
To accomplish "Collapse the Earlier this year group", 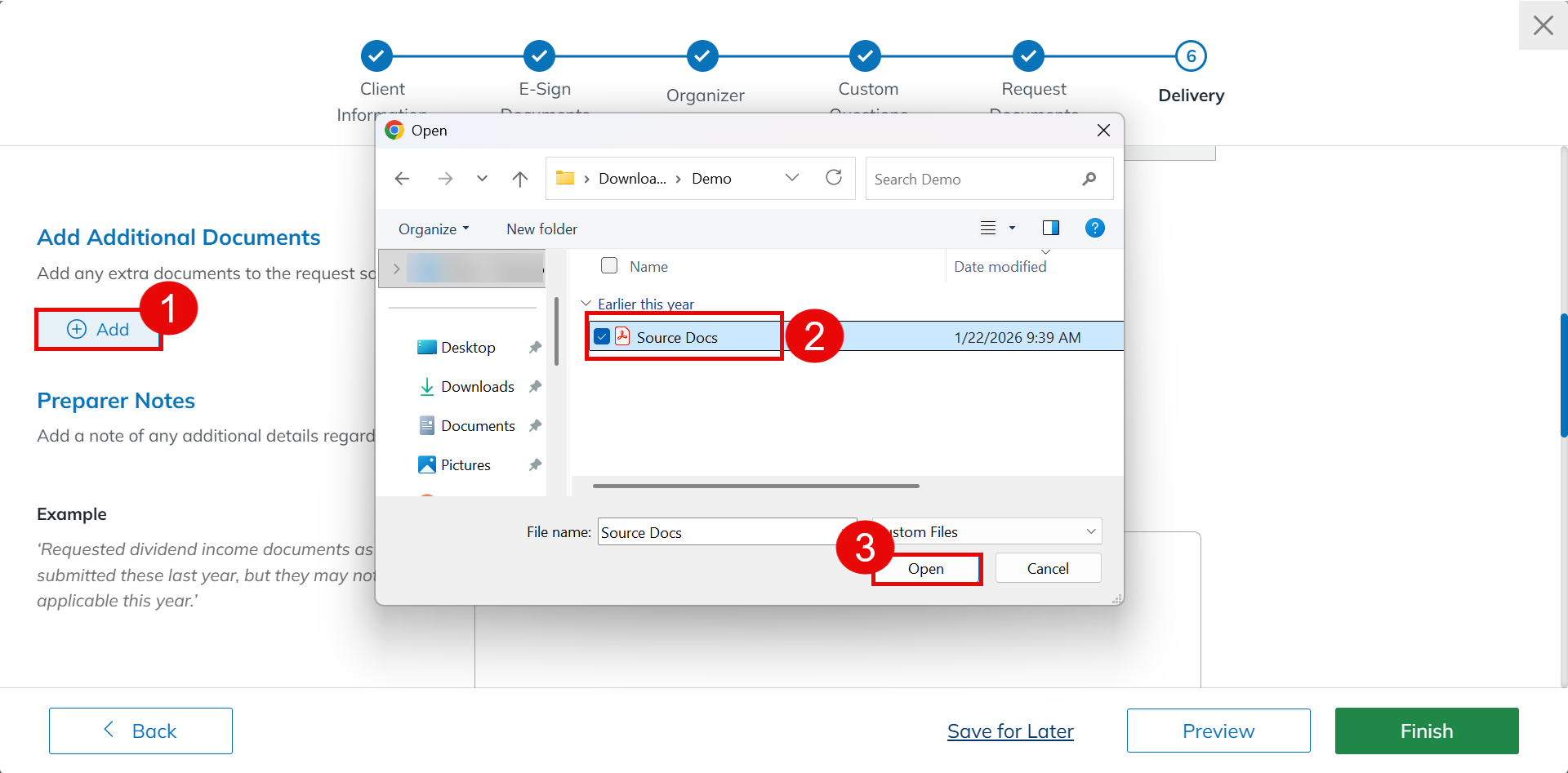I will [586, 304].
